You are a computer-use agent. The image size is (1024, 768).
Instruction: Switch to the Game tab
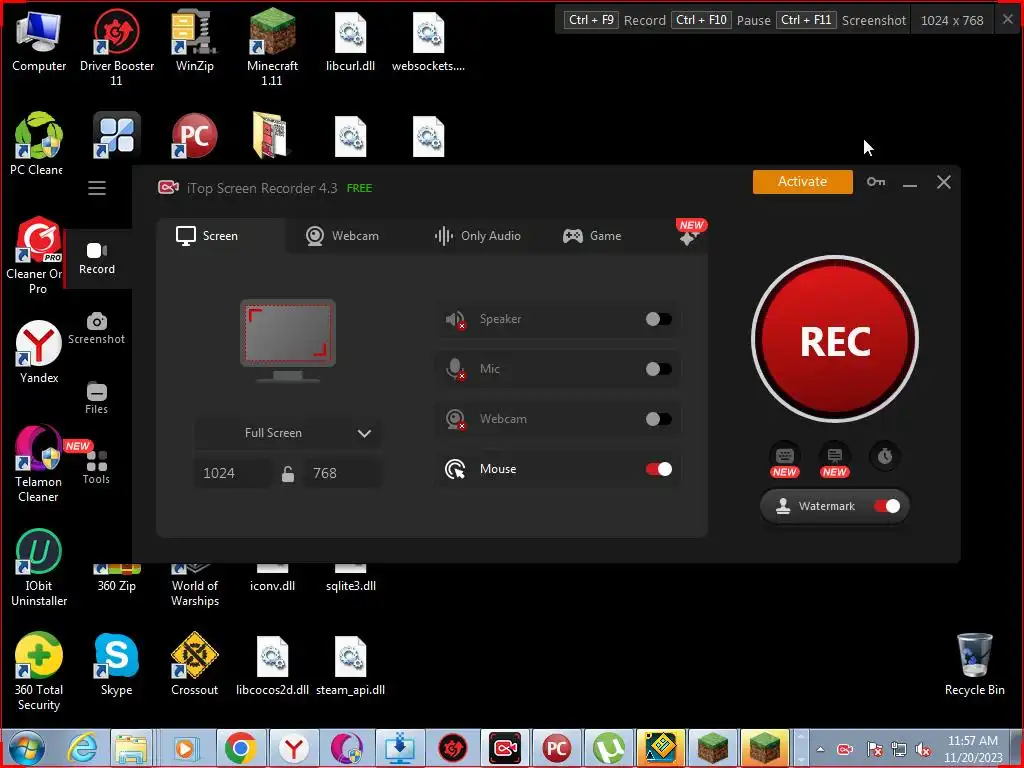tap(592, 236)
